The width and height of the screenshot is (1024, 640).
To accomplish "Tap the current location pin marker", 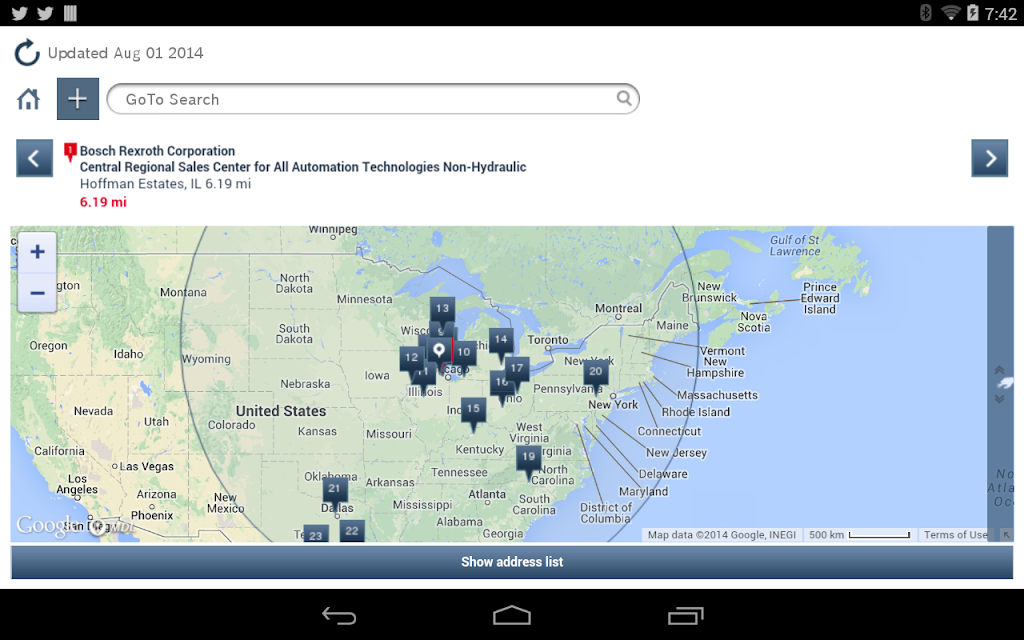I will tap(439, 352).
